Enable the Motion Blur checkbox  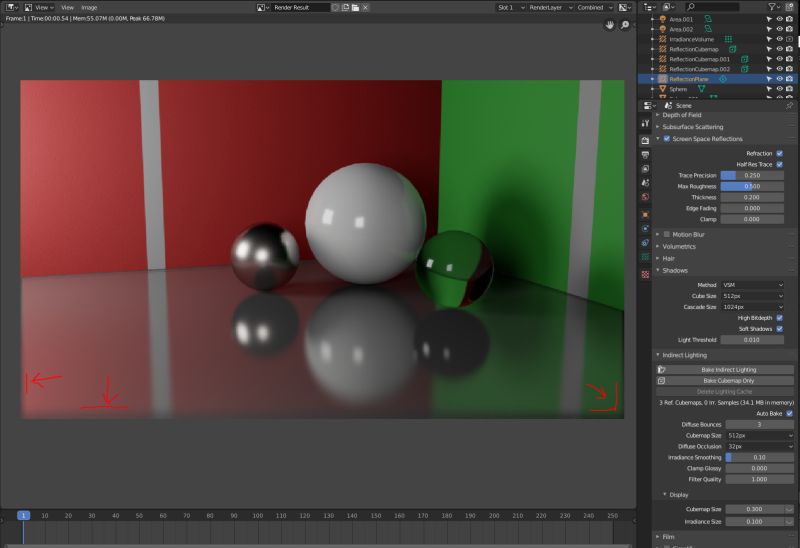[667, 234]
